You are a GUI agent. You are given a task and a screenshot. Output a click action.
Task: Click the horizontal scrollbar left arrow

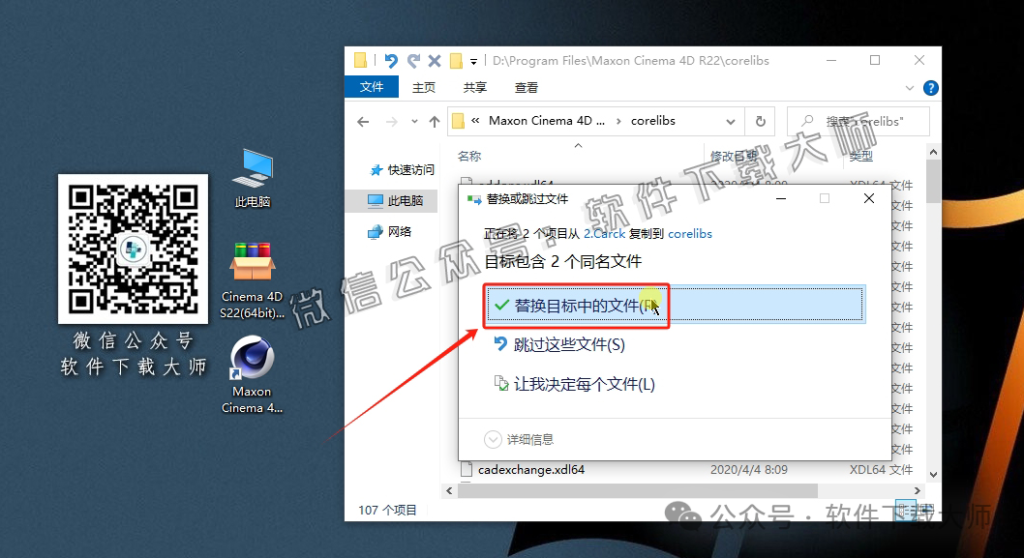(x=449, y=490)
